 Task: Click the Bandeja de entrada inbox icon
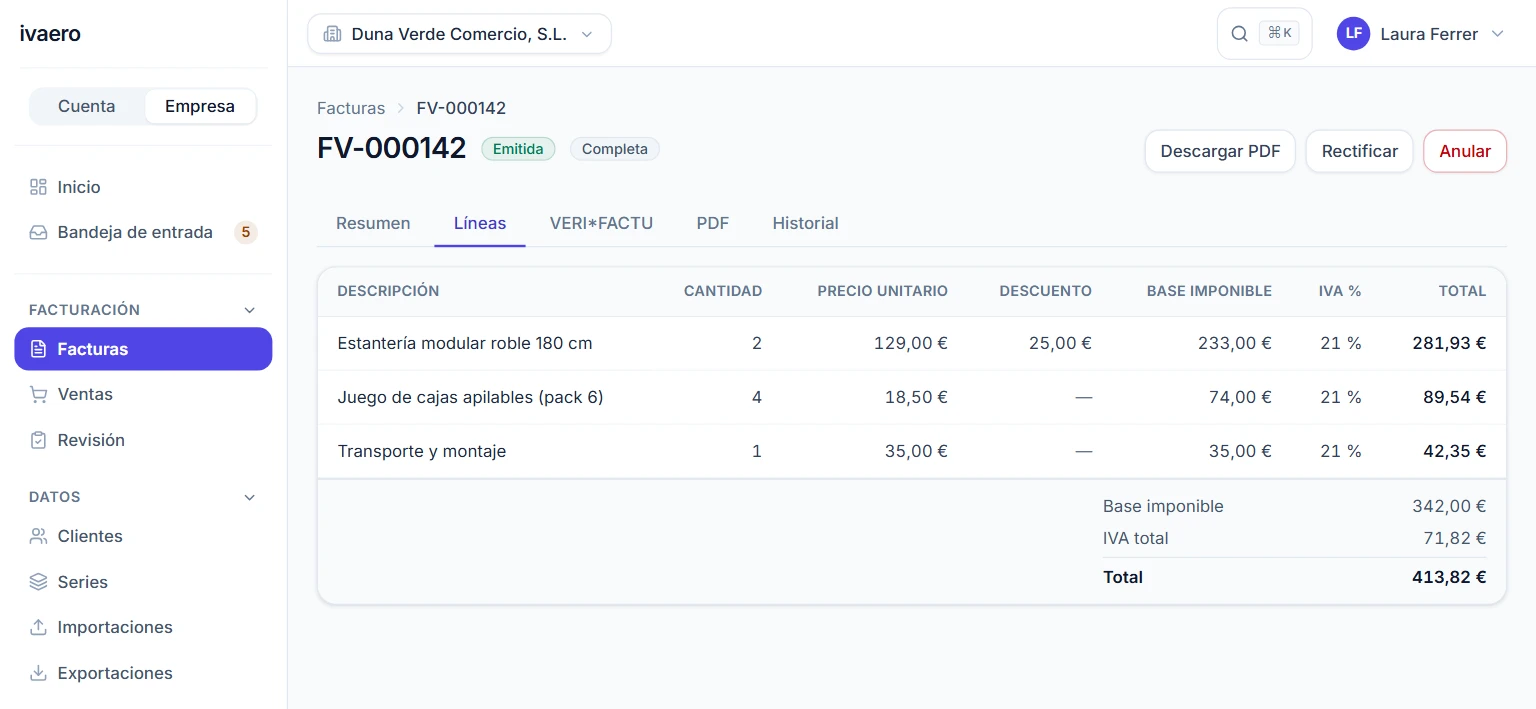38,232
